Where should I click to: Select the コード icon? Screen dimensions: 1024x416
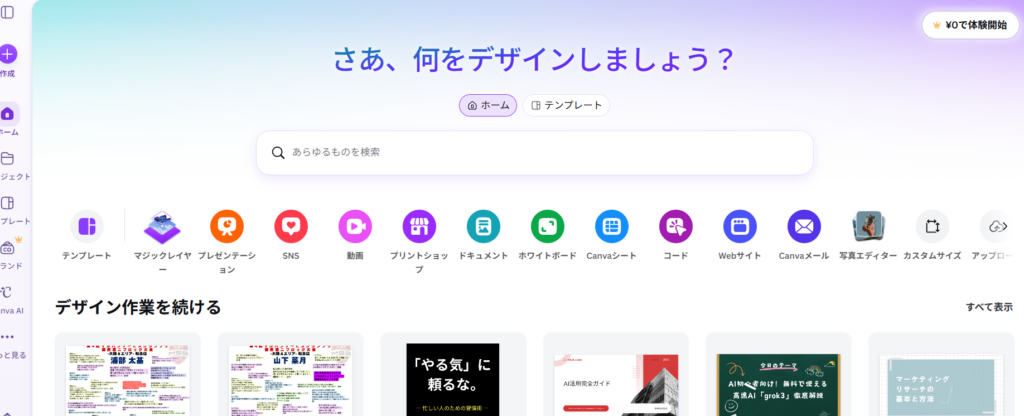pos(675,226)
